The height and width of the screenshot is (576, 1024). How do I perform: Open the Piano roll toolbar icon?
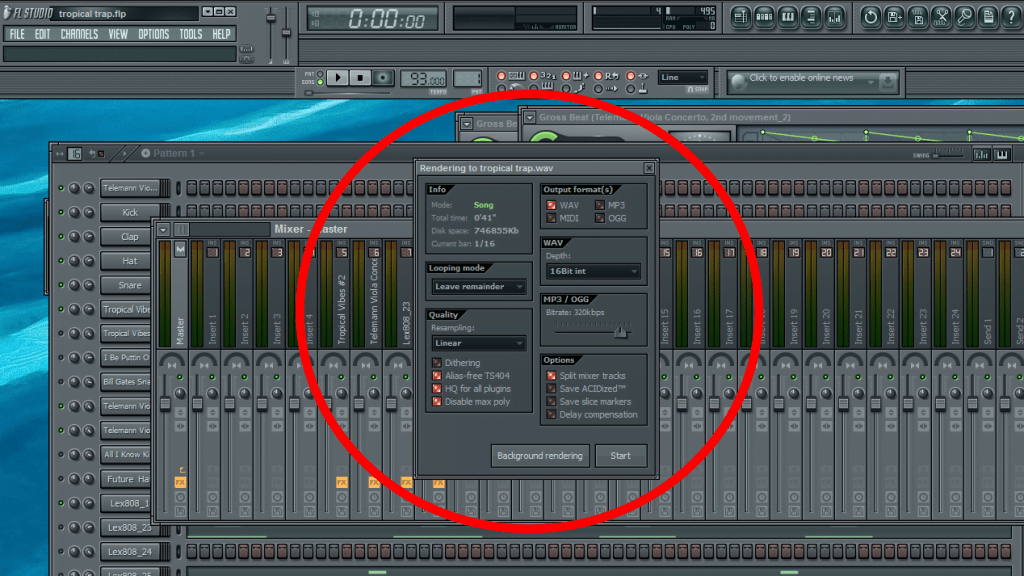(x=788, y=17)
